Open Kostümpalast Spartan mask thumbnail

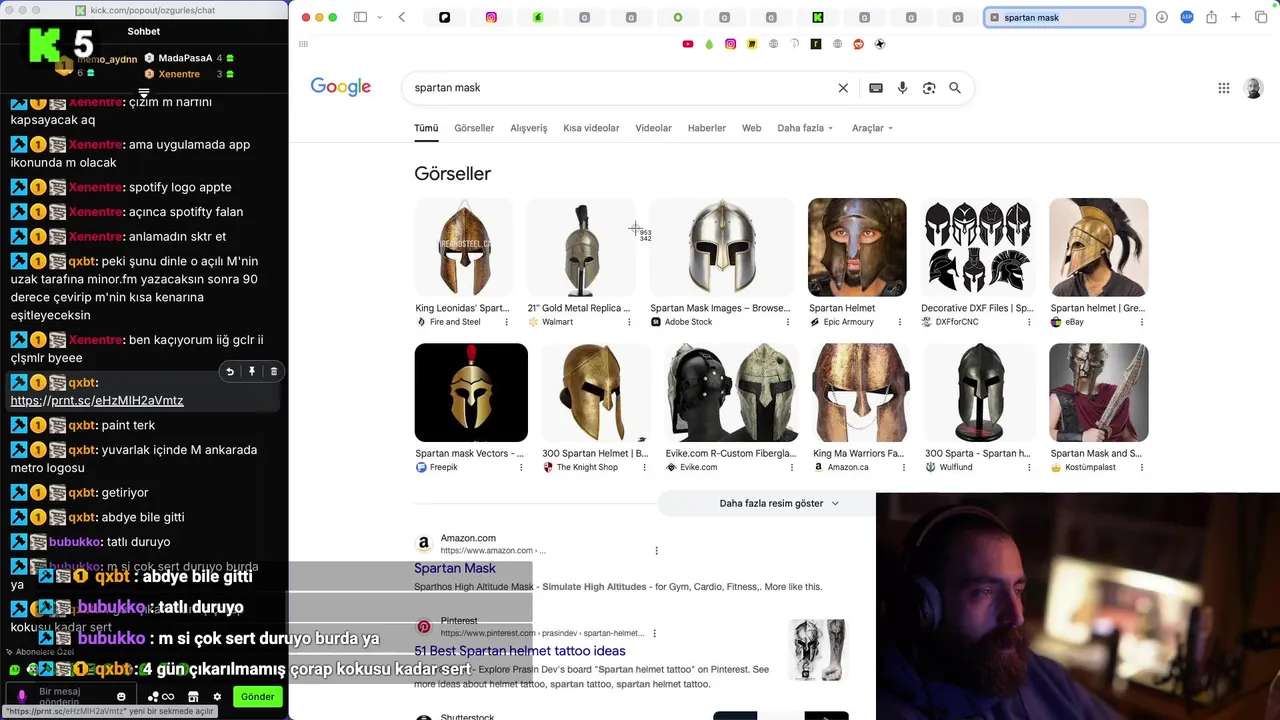1099,392
